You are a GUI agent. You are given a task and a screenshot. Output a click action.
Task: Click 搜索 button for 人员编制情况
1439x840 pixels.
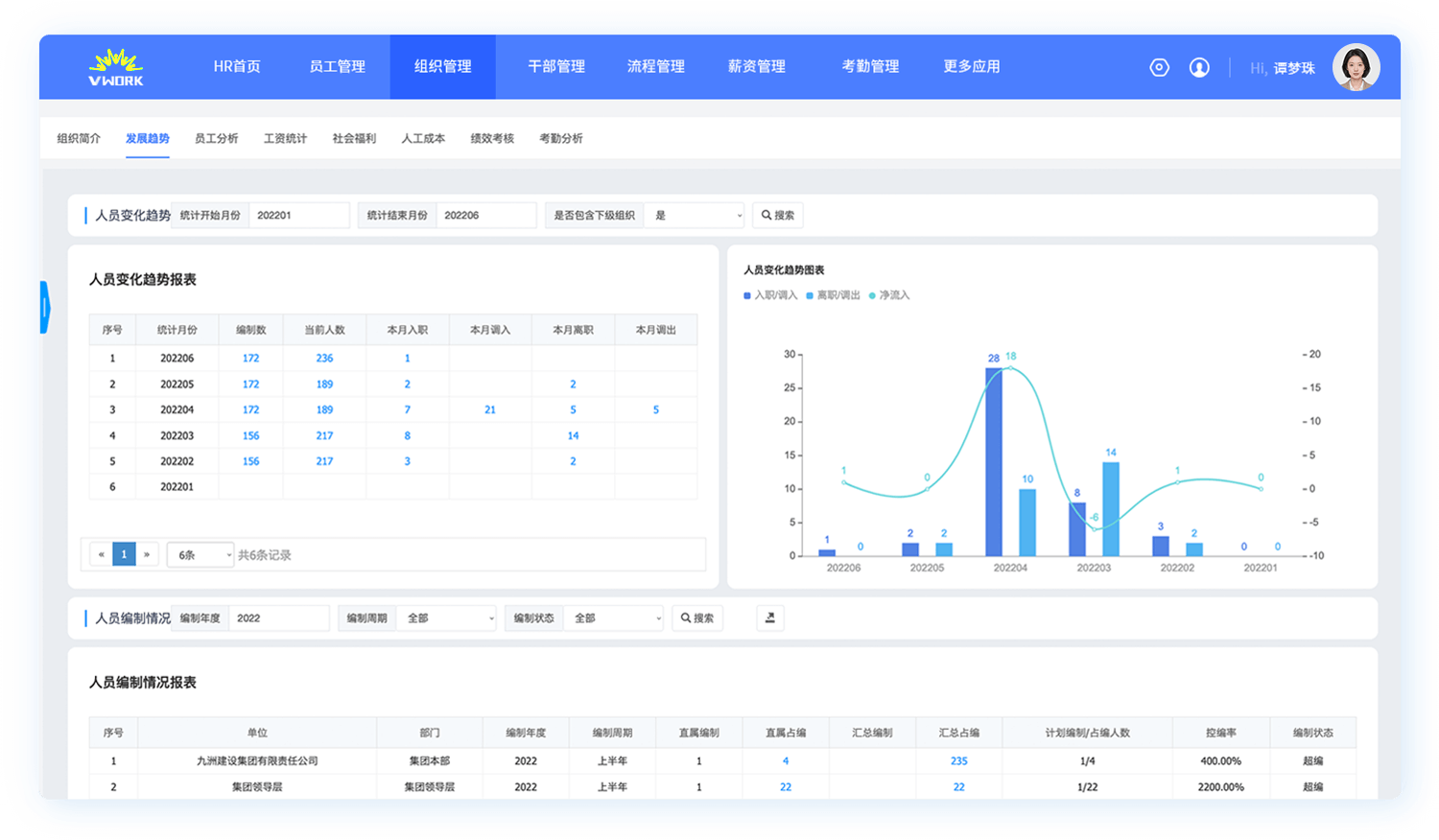tap(697, 618)
